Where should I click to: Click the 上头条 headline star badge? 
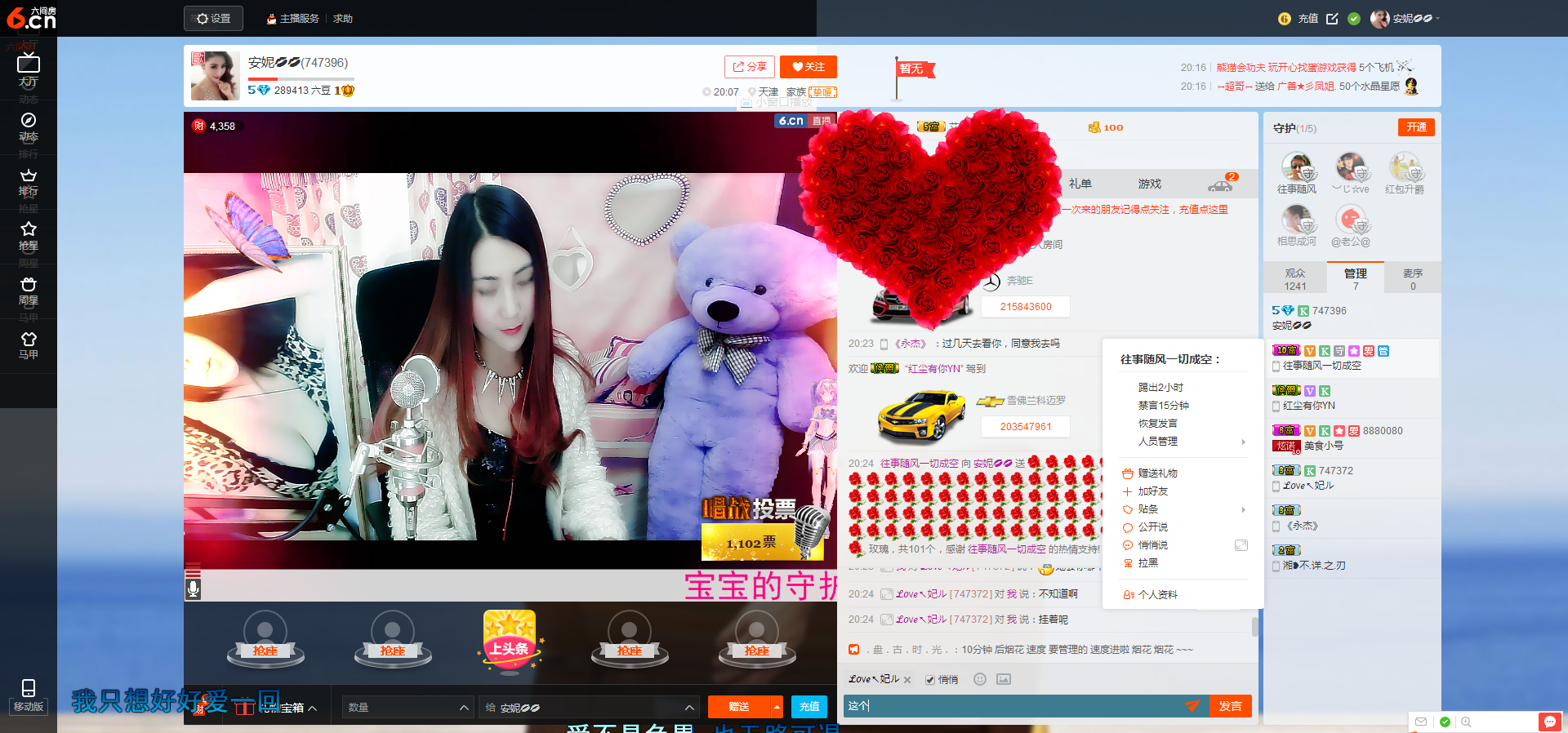tap(510, 641)
